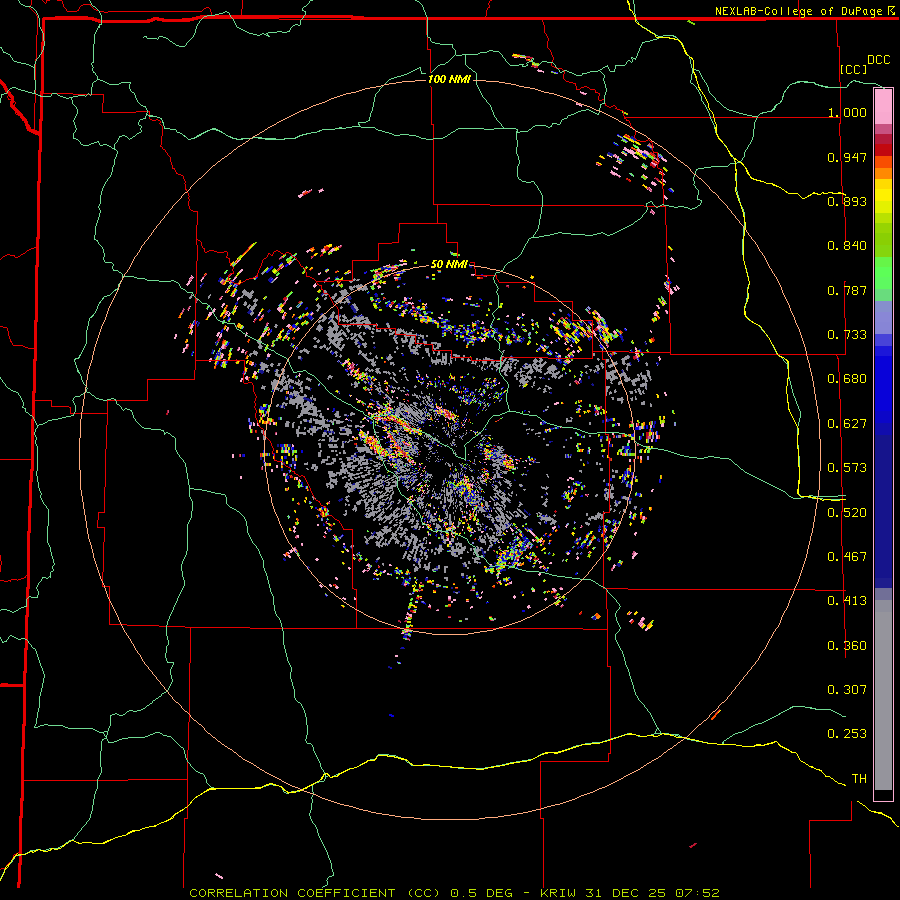The width and height of the screenshot is (900, 900).
Task: Click the 0.573 legend value
Action: coord(847,468)
